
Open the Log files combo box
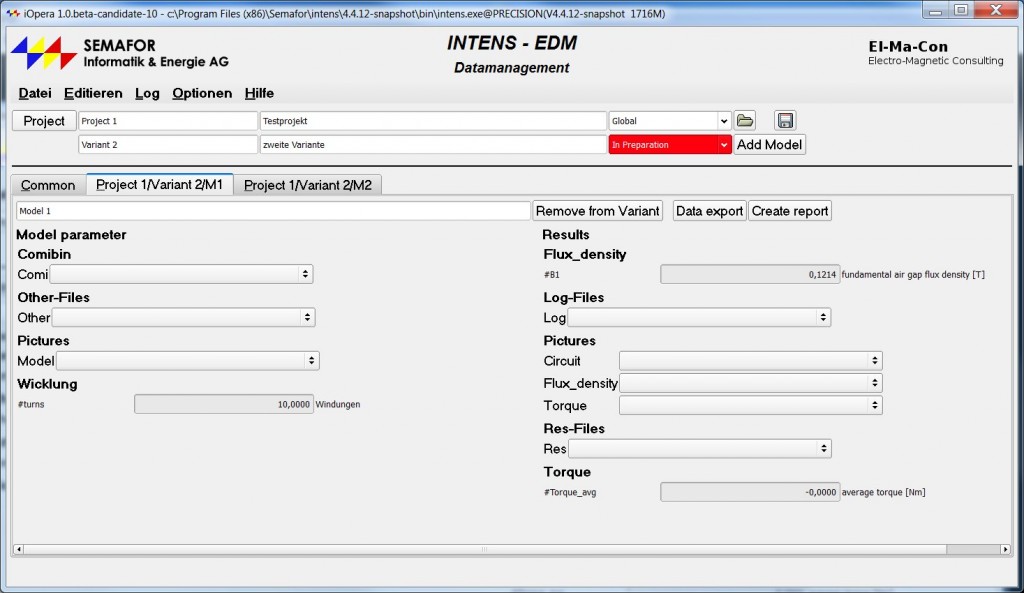click(x=699, y=317)
